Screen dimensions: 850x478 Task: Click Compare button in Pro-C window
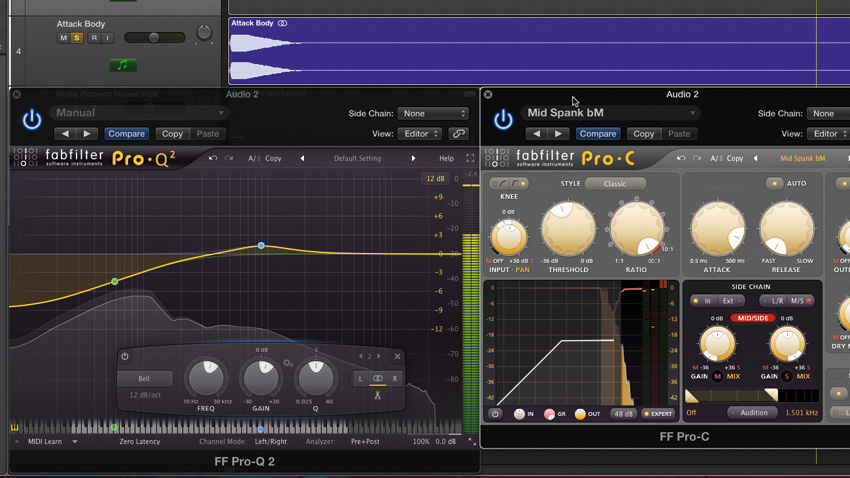click(597, 134)
